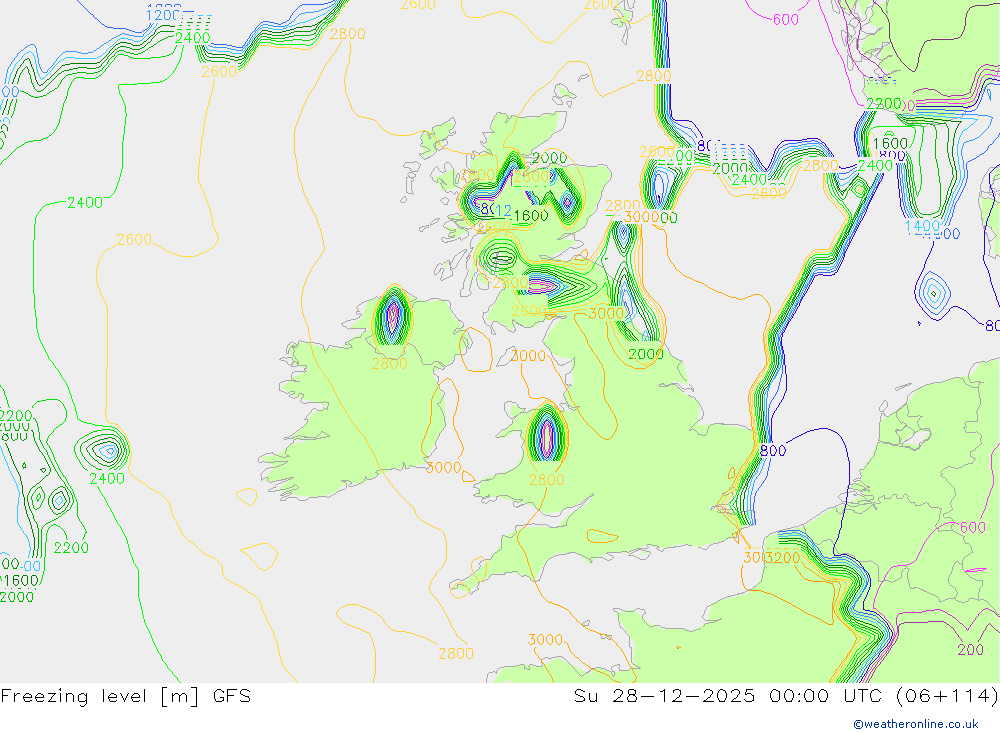The width and height of the screenshot is (1000, 733).
Task: Click the 'Freezing level [m] GFS' map title
Action: click(126, 696)
